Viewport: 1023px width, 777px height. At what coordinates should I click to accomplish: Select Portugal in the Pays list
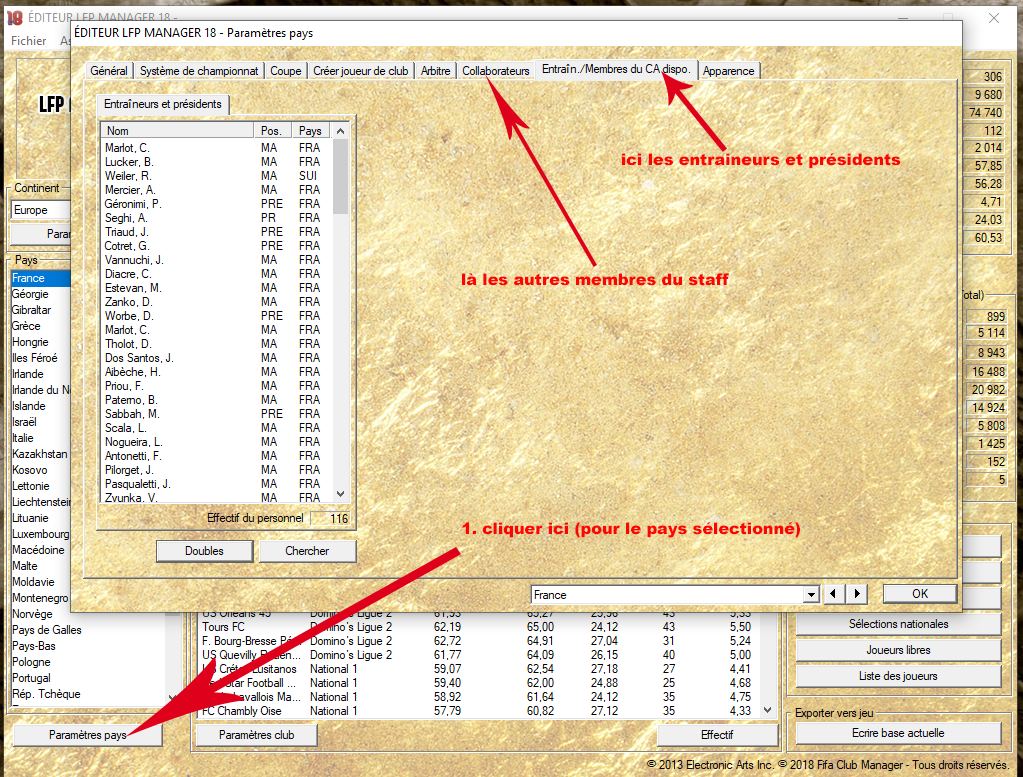pyautogui.click(x=31, y=678)
